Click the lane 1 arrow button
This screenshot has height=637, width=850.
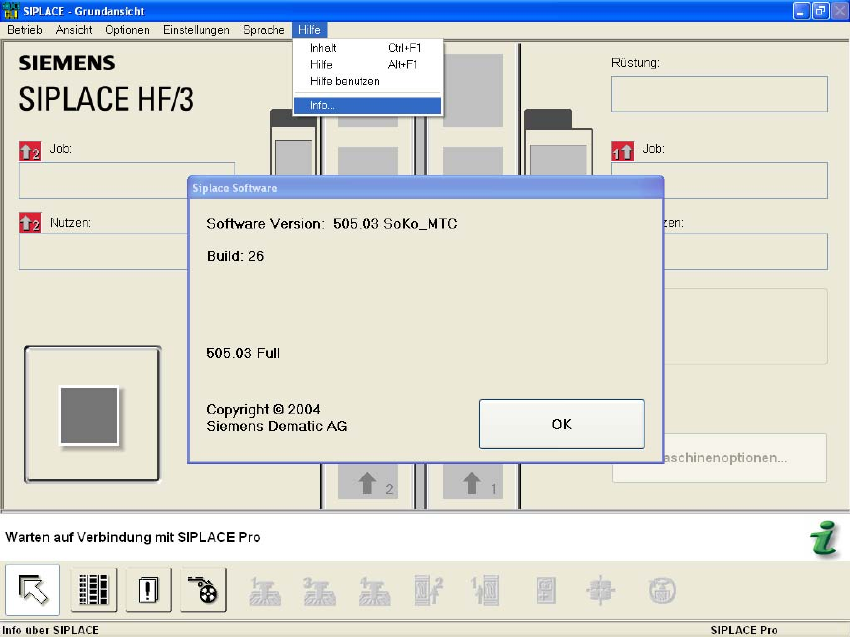[x=473, y=482]
